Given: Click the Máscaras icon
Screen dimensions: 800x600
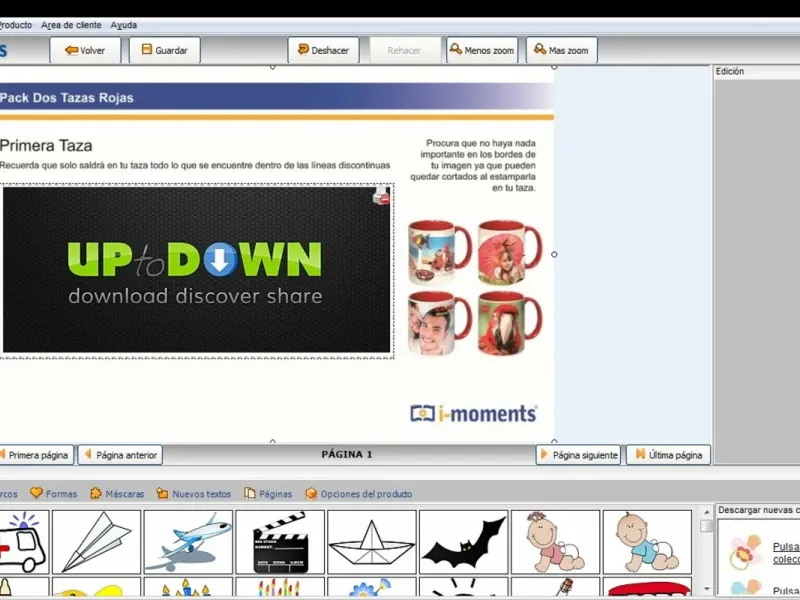Looking at the screenshot, I should pyautogui.click(x=95, y=493).
